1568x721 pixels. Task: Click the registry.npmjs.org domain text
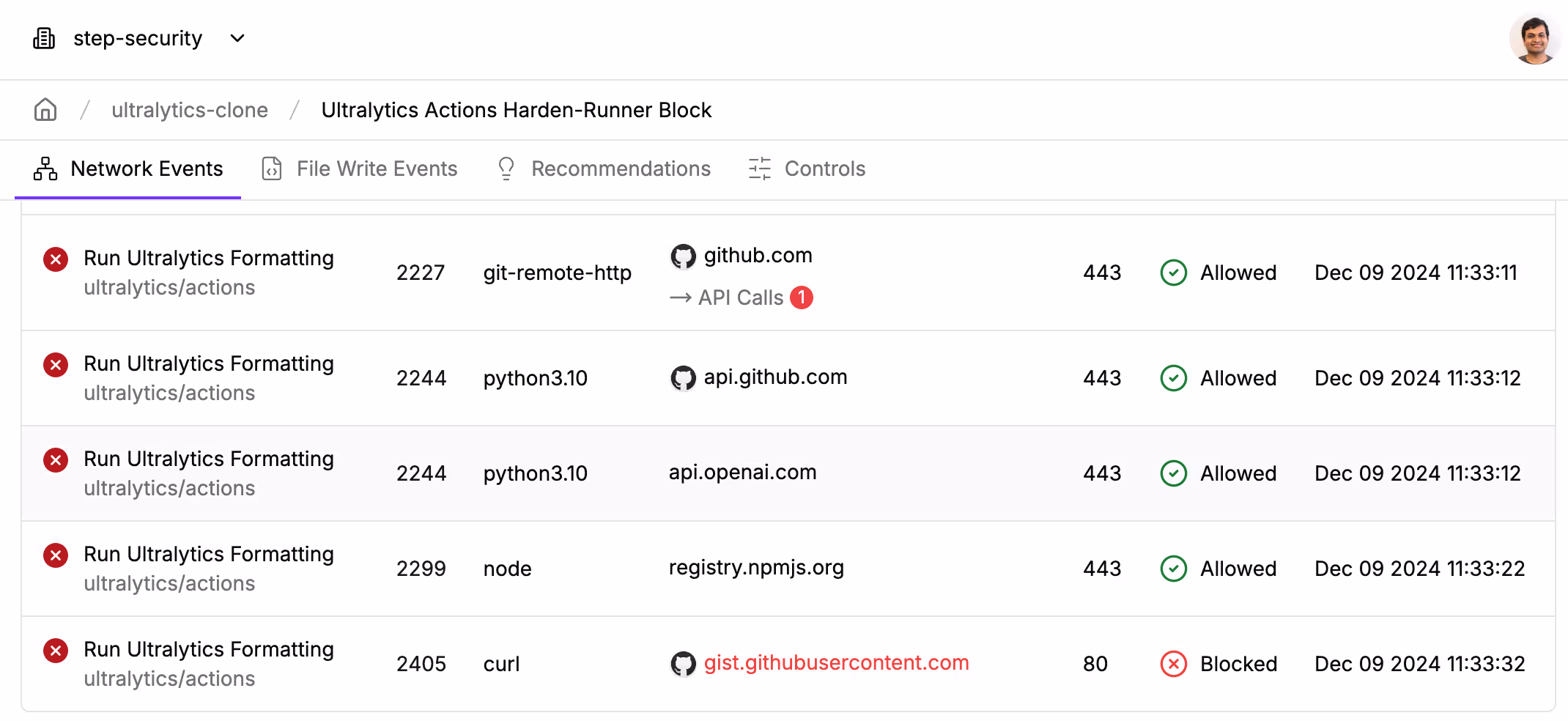pos(756,568)
